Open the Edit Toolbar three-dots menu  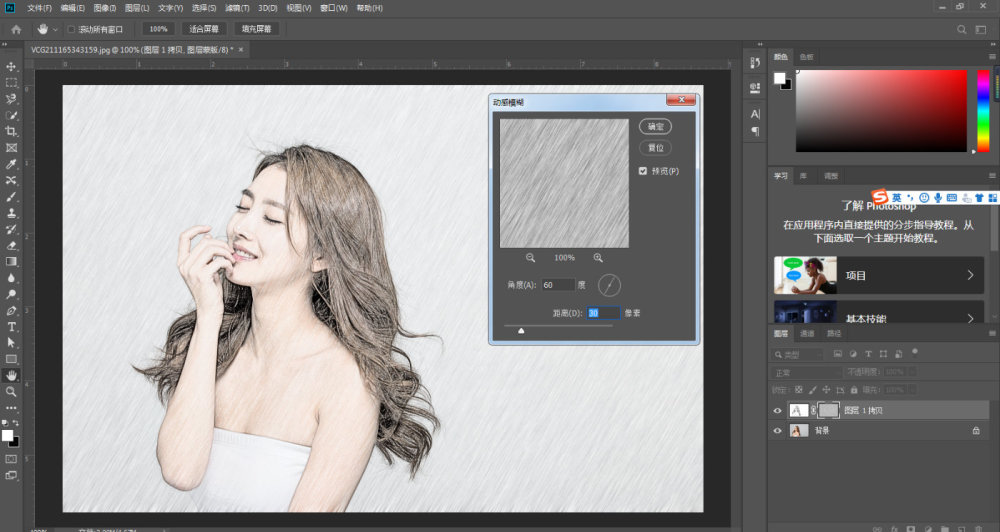(x=11, y=408)
